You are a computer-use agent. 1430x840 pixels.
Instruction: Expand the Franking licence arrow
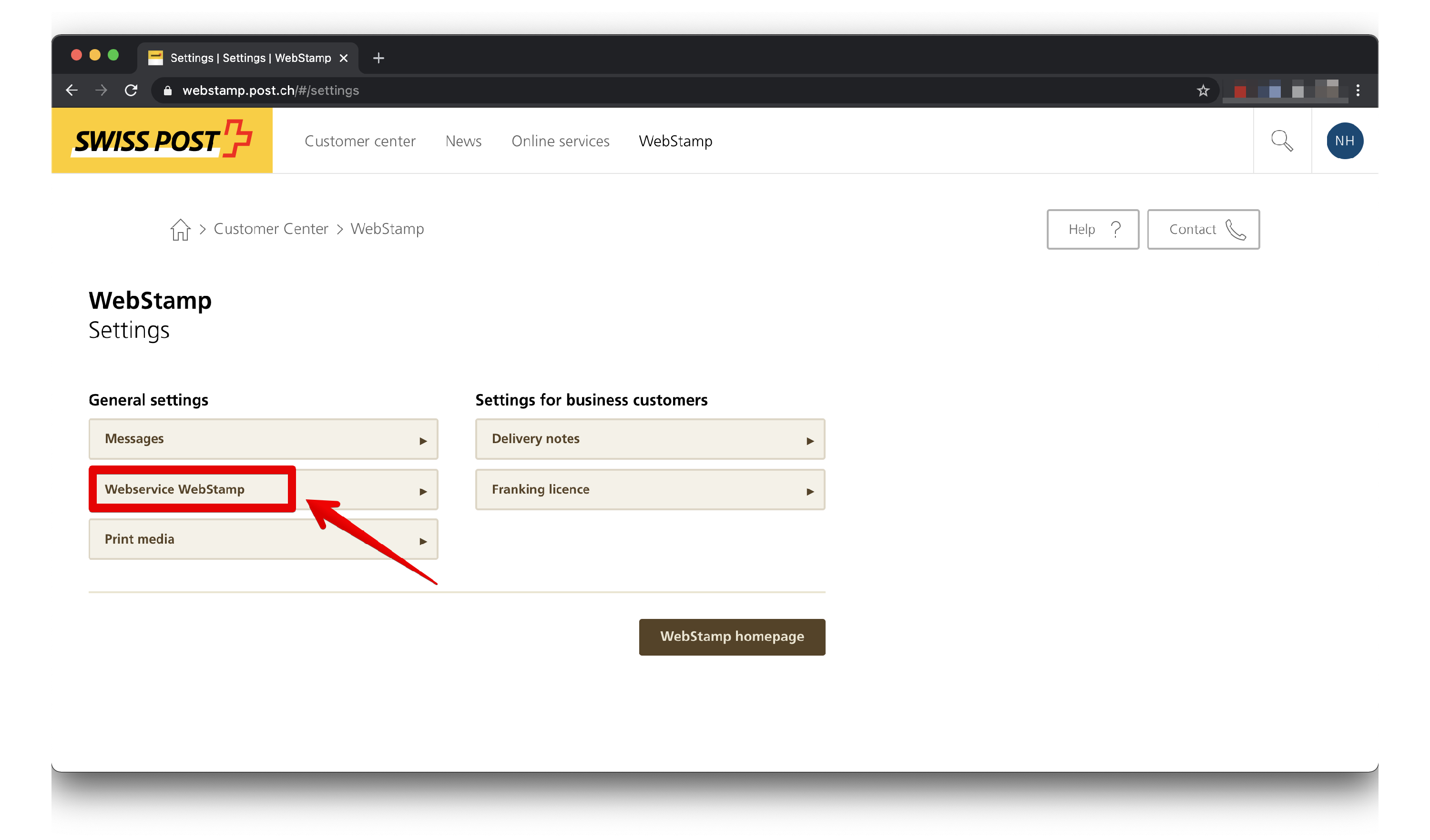[810, 491]
